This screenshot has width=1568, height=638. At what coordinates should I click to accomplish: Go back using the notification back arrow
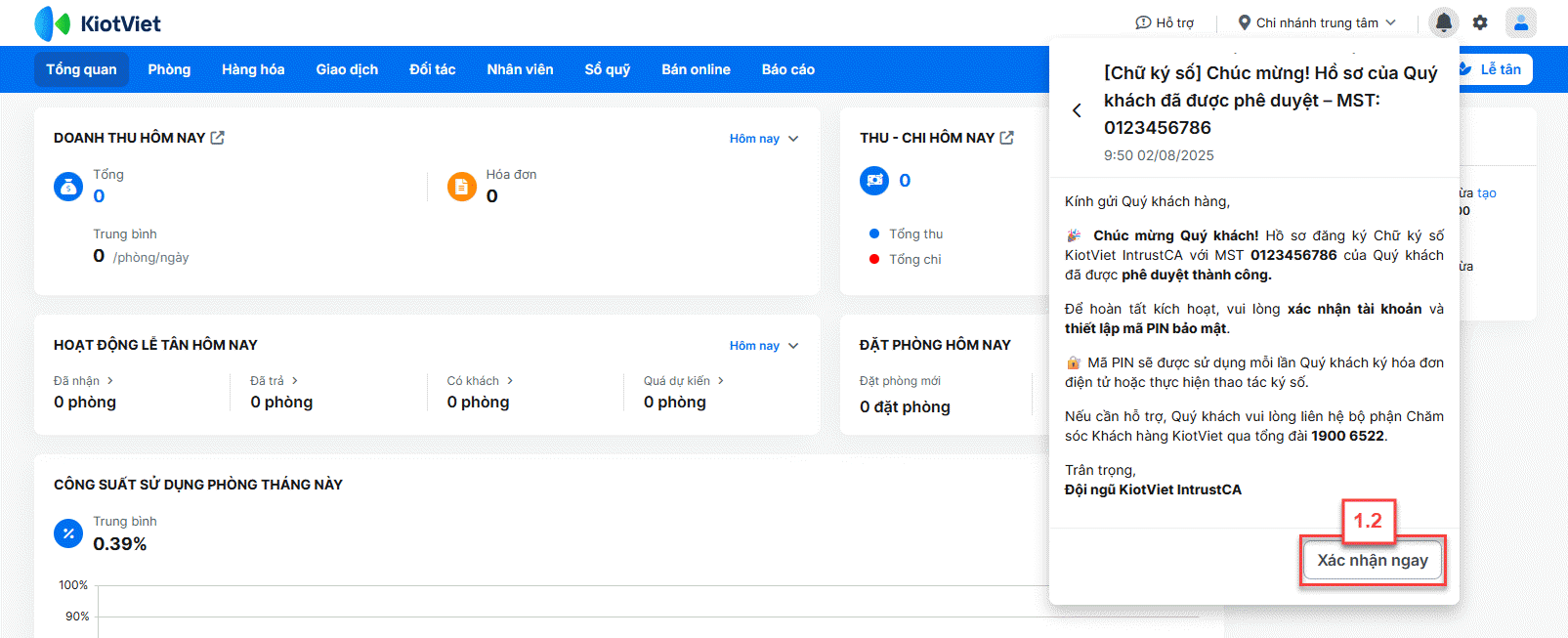click(1077, 110)
